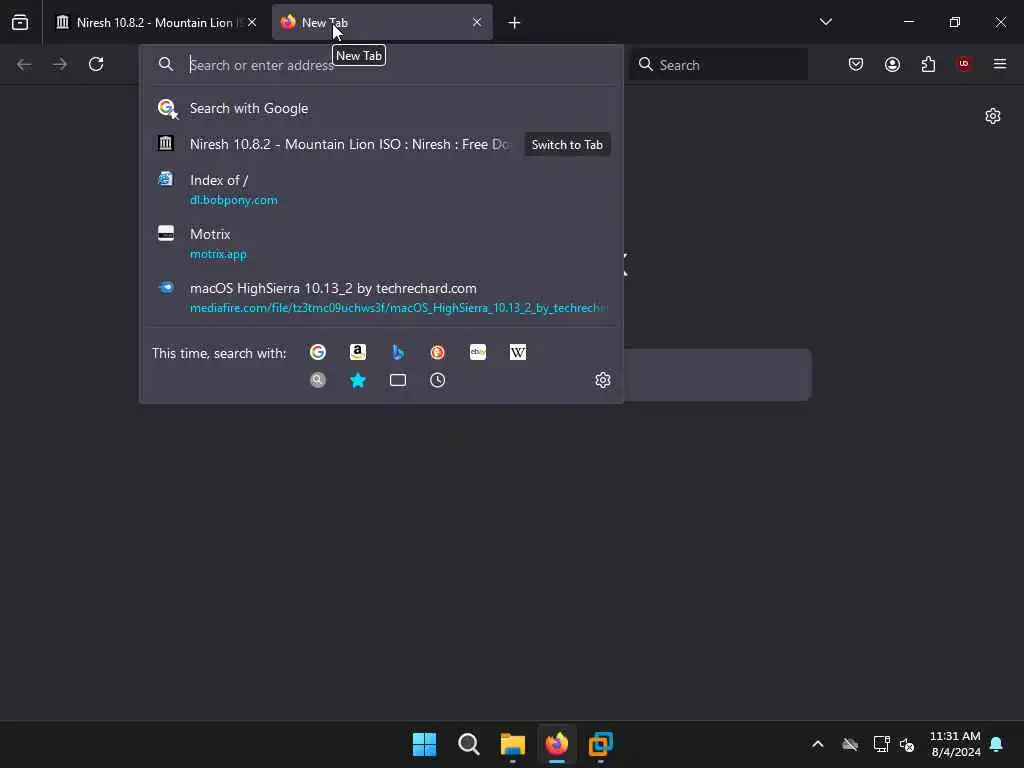The width and height of the screenshot is (1024, 768).
Task: Open the dl.bobpony.com link
Action: tap(234, 200)
